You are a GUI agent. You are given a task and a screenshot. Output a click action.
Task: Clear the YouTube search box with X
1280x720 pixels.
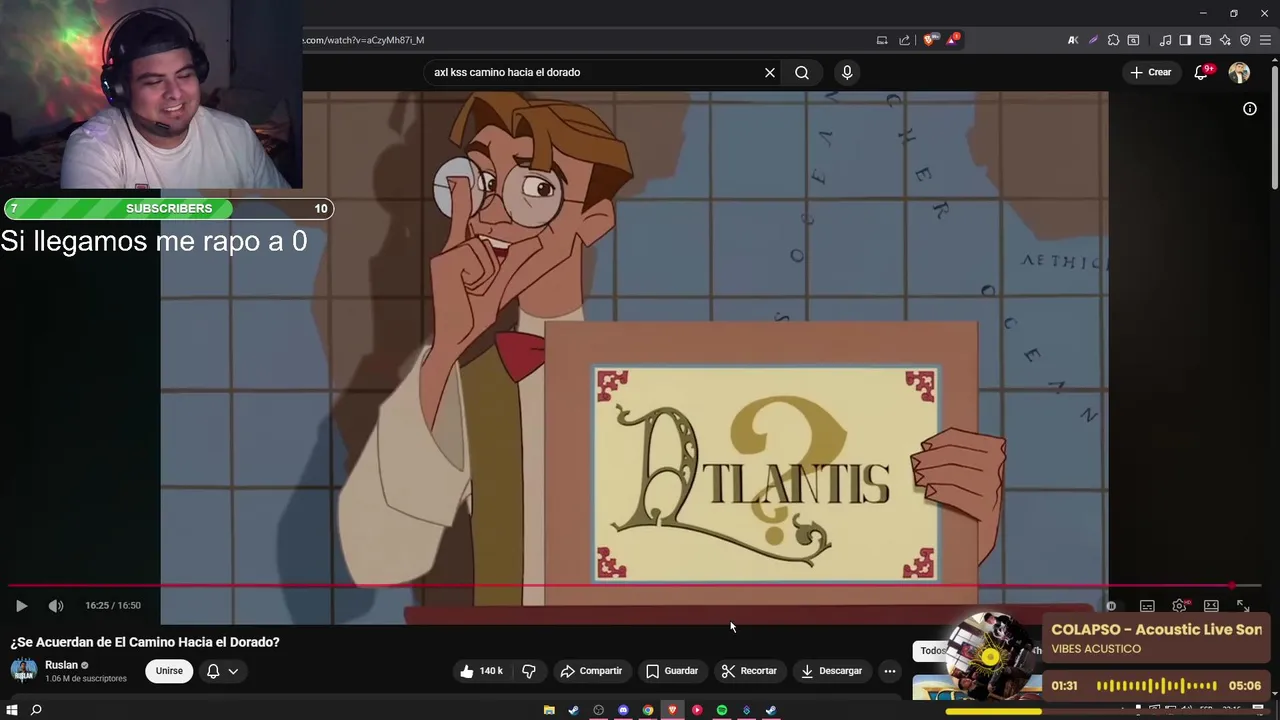(x=770, y=72)
